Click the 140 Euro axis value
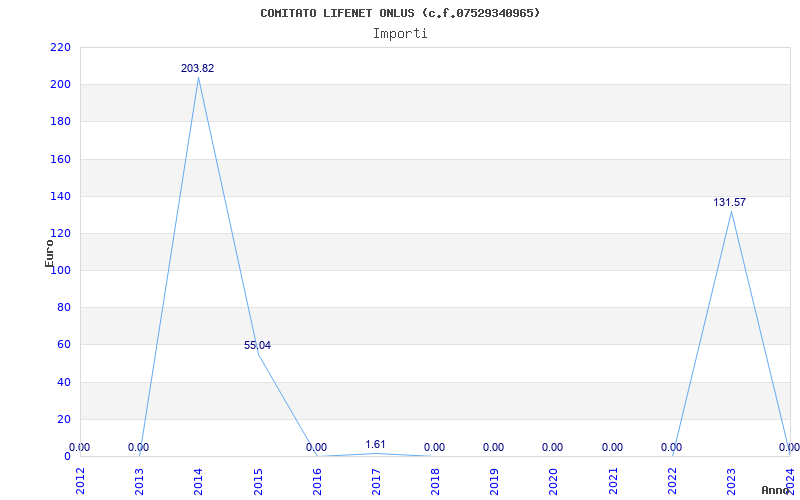800x500 pixels. [x=60, y=196]
